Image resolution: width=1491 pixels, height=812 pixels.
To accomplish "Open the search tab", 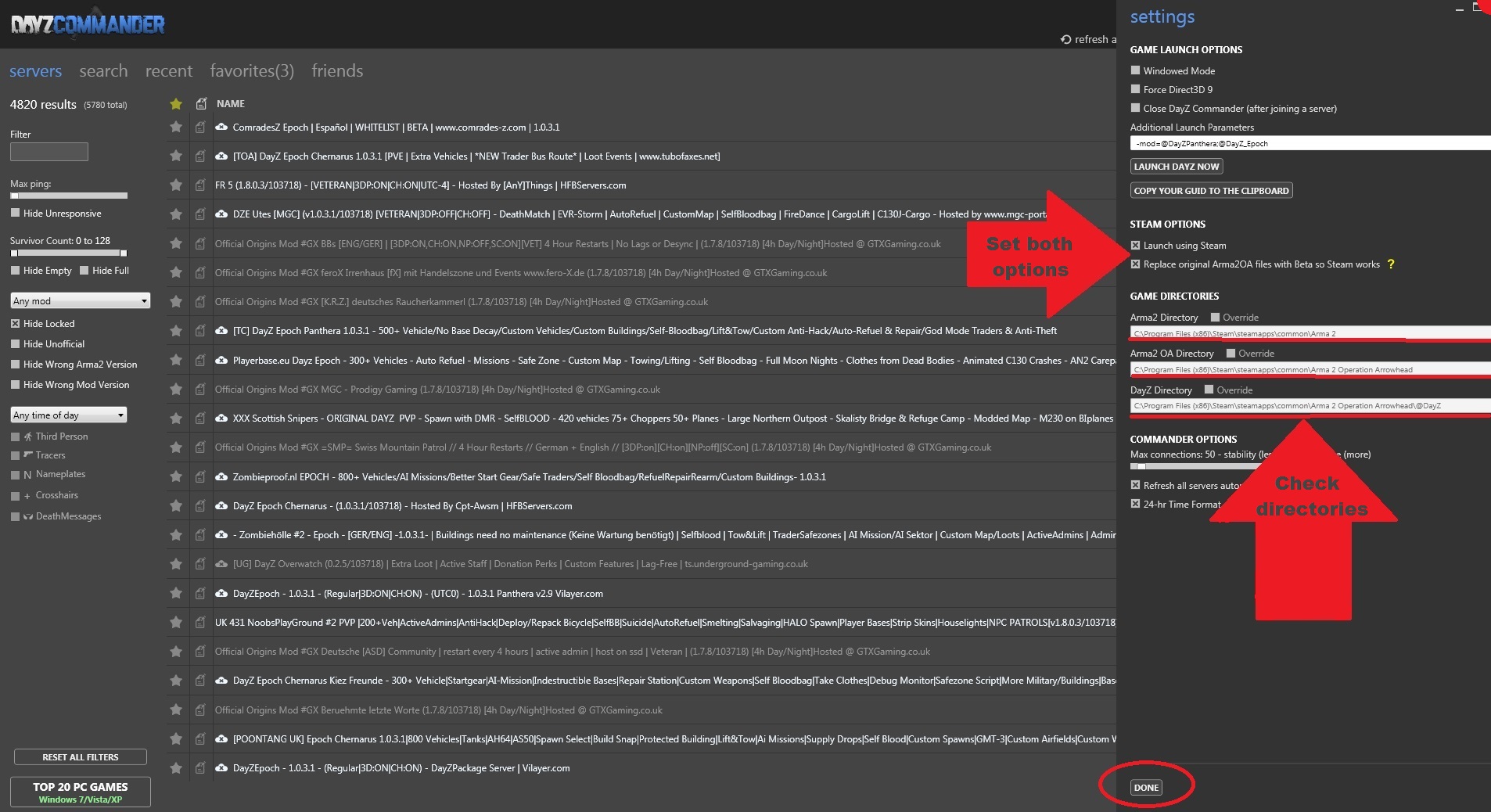I will pos(103,70).
